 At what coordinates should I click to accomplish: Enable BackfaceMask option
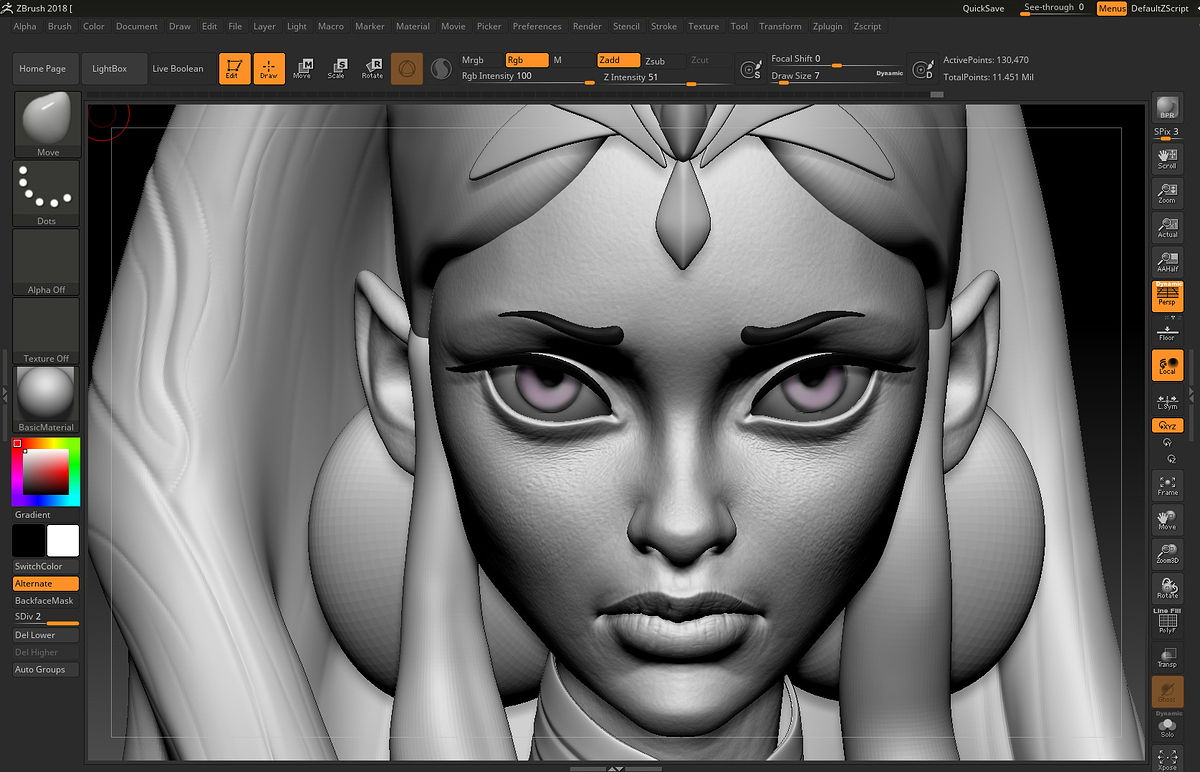[46, 601]
